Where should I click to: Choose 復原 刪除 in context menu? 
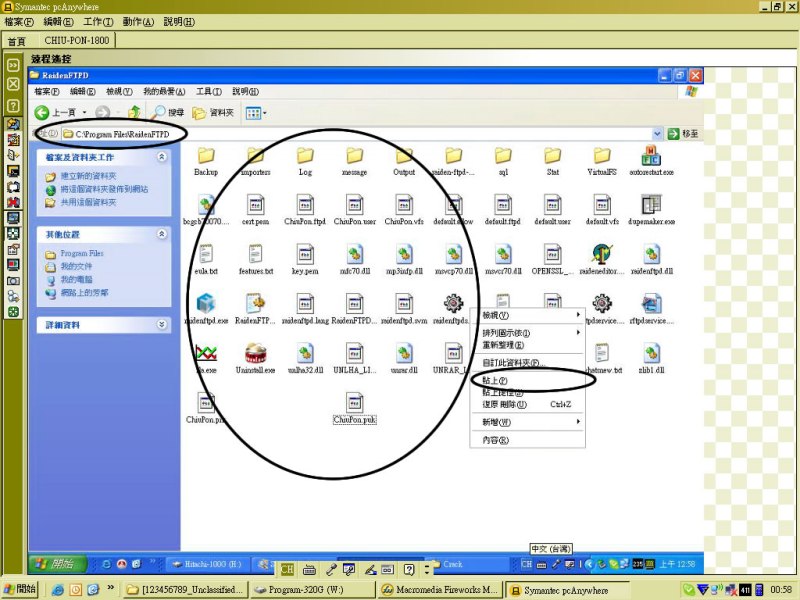(x=528, y=404)
